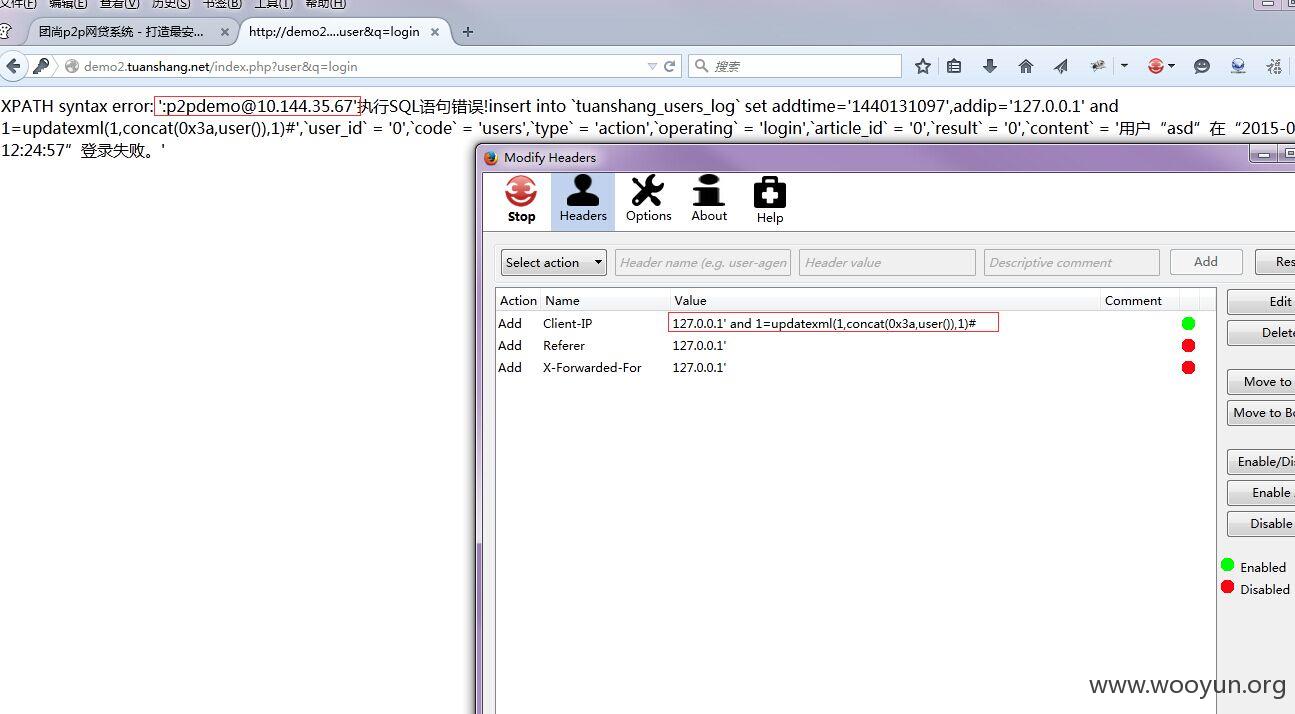The height and width of the screenshot is (714, 1295).
Task: Select the Client-IP header row name
Action: click(x=567, y=323)
